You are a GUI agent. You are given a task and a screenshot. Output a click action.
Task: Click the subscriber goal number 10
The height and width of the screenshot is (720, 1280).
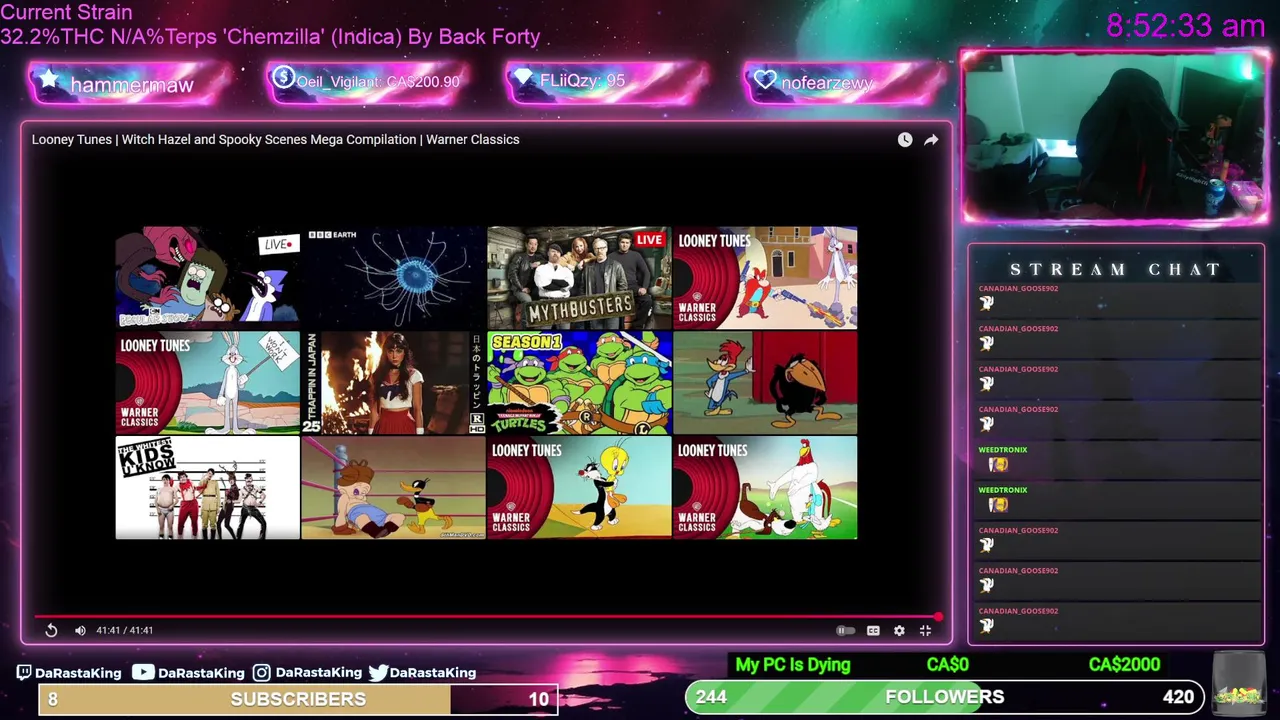pos(539,699)
